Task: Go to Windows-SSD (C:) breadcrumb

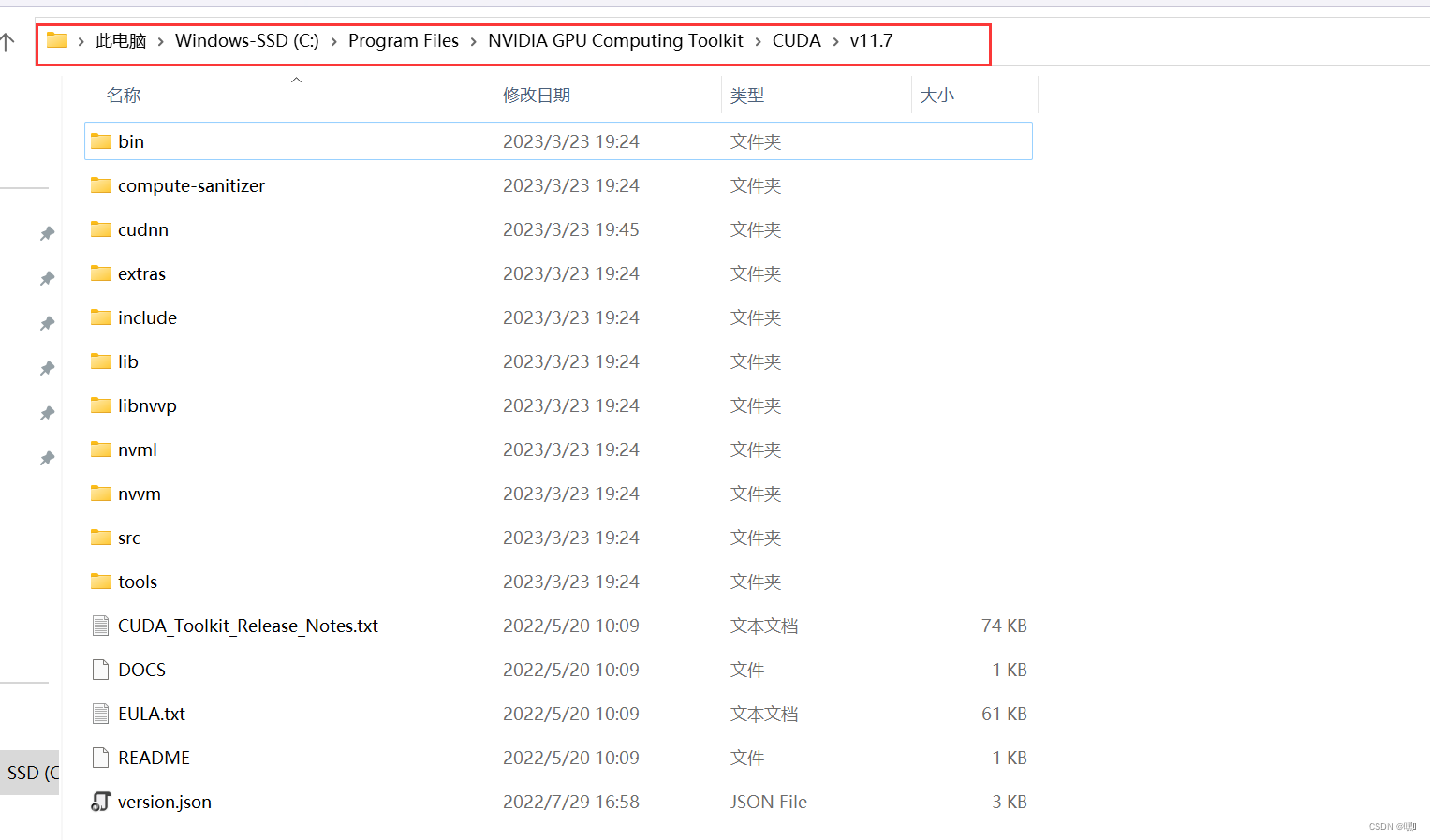Action: (247, 41)
